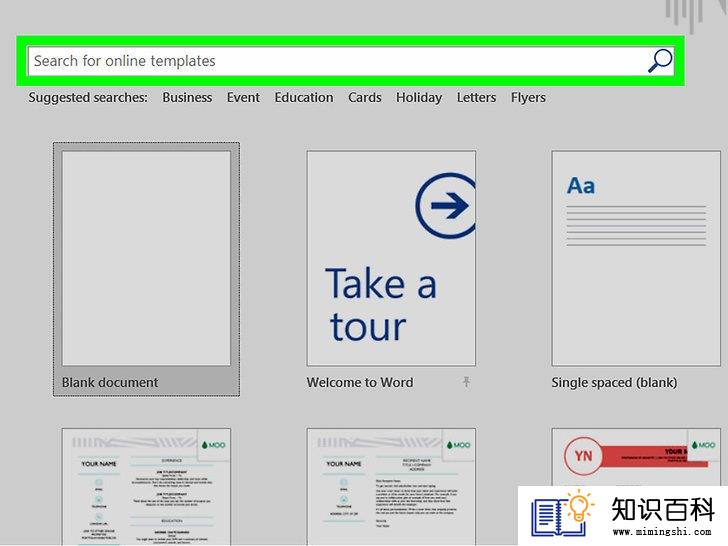Open the Cards suggested search
The image size is (728, 546).
click(364, 98)
